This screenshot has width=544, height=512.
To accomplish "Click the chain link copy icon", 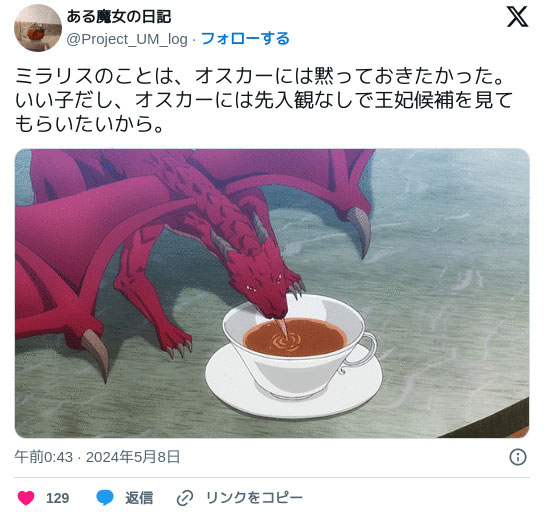I will 185,498.
